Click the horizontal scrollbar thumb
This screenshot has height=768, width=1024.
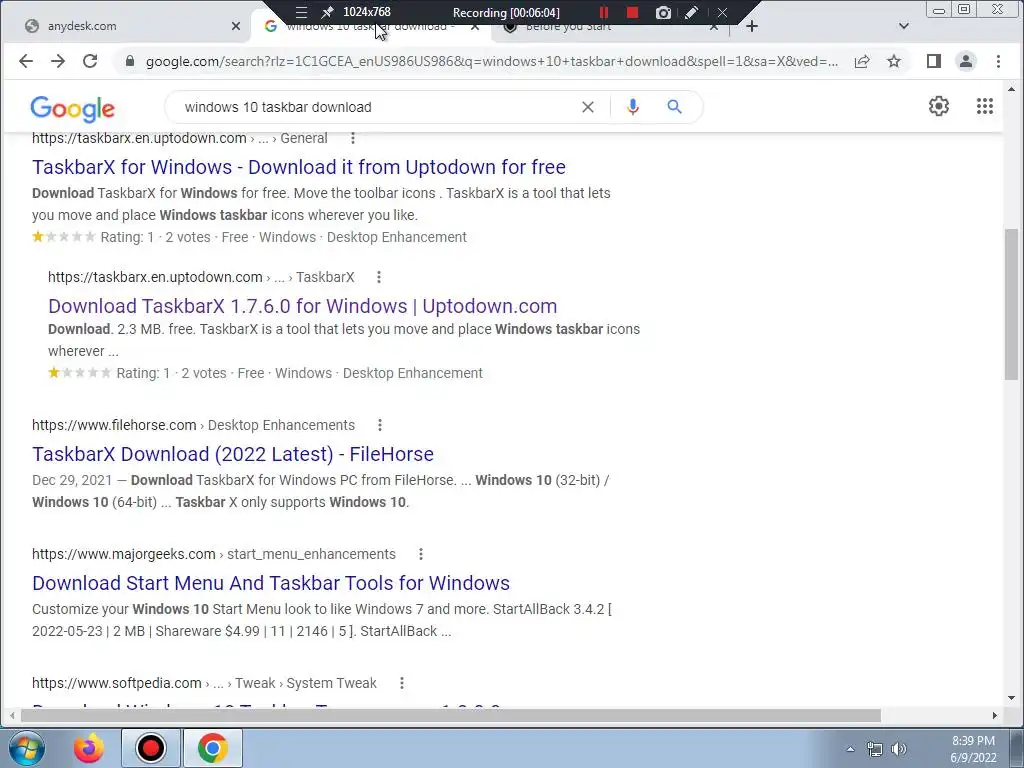click(x=451, y=716)
